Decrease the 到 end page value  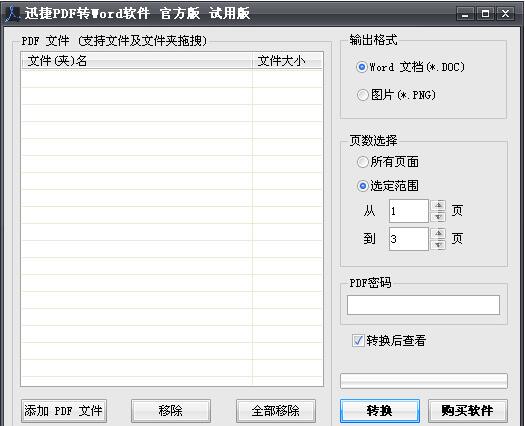439,245
